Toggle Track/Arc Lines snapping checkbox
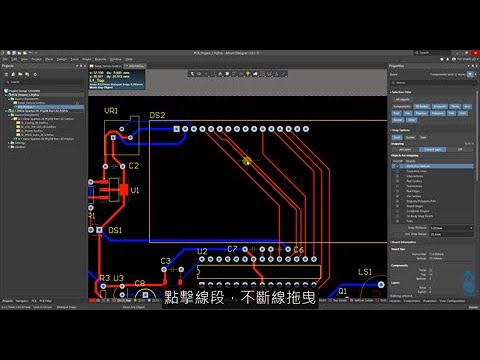Viewport: 480px width, 360px height. click(x=397, y=171)
